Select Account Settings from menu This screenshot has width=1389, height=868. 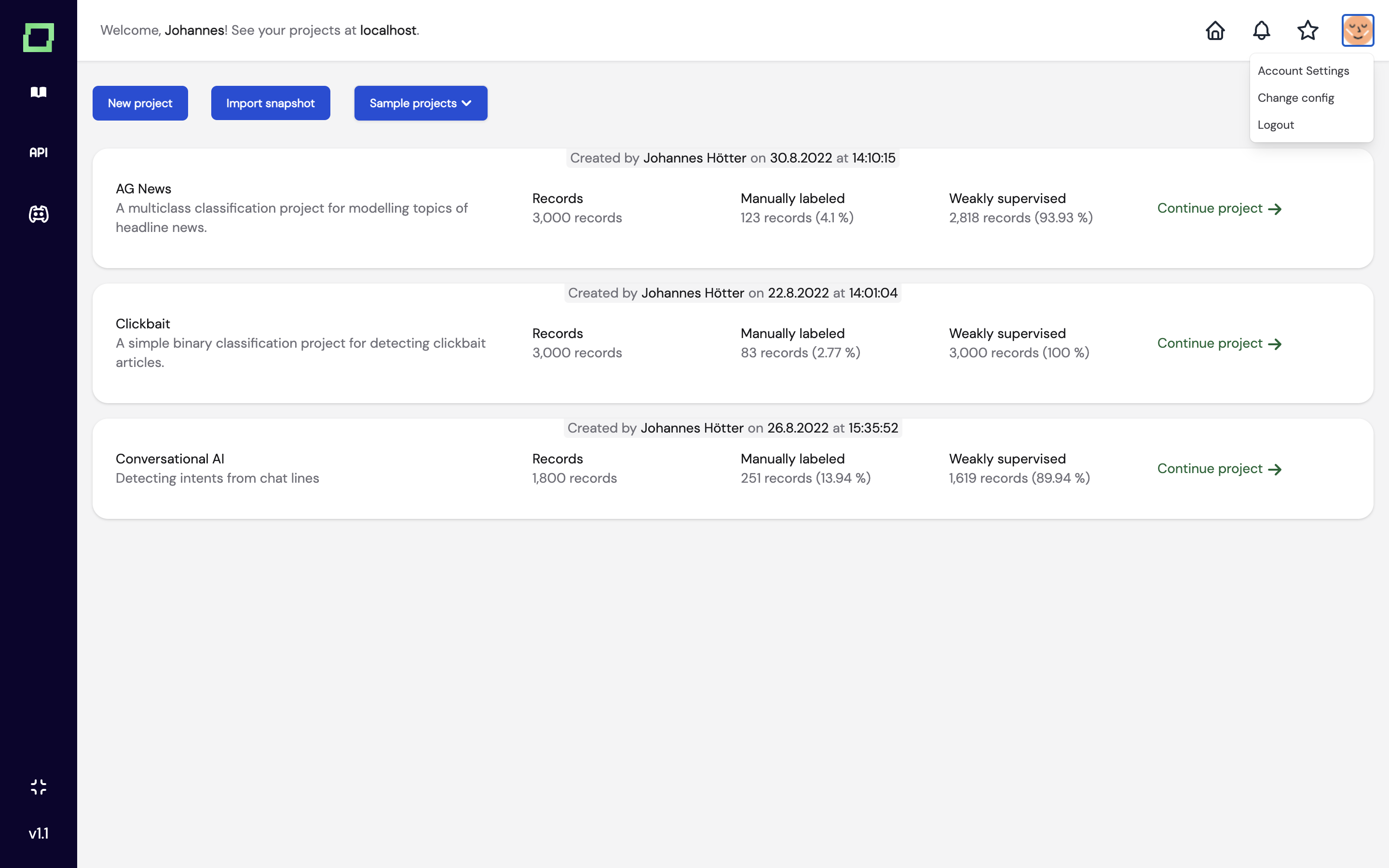coord(1303,70)
